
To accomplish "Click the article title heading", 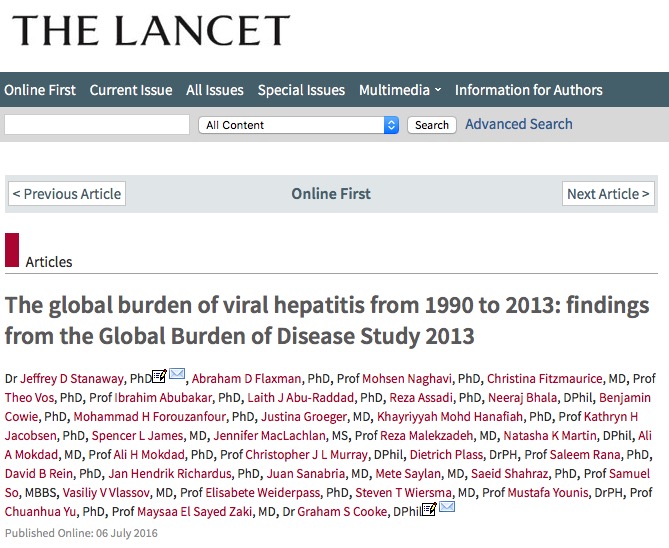I will [x=327, y=321].
